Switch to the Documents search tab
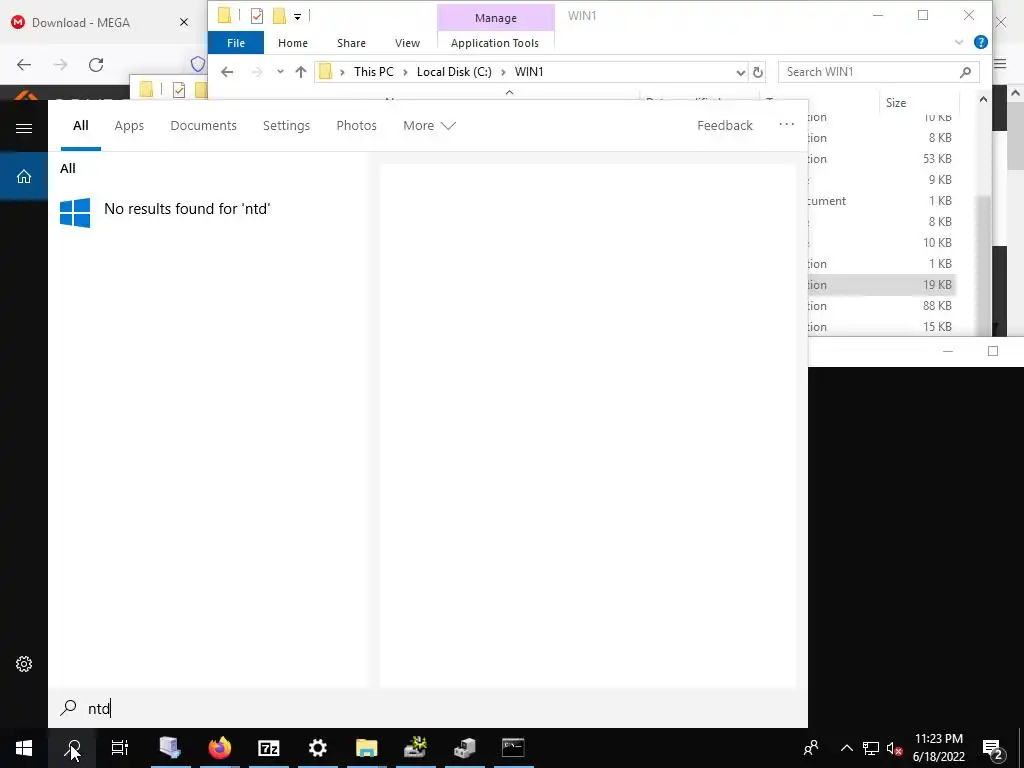This screenshot has width=1024, height=768. pyautogui.click(x=203, y=125)
